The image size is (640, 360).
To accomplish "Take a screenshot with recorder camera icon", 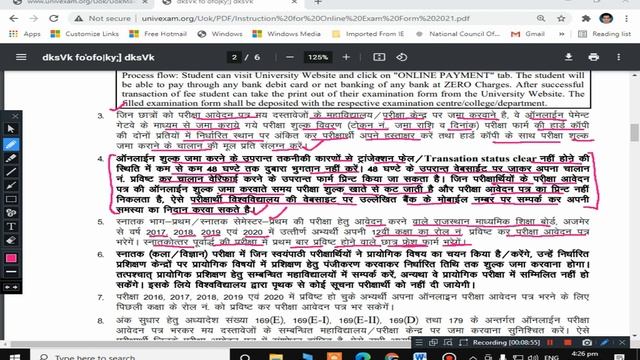I will point(587,342).
